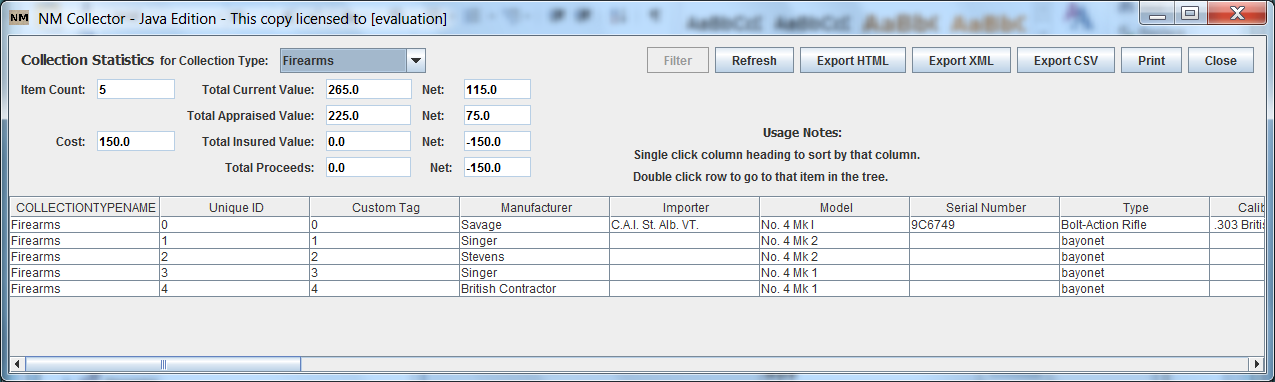The height and width of the screenshot is (382, 1275).
Task: Click the Export CSV button
Action: tap(1066, 61)
